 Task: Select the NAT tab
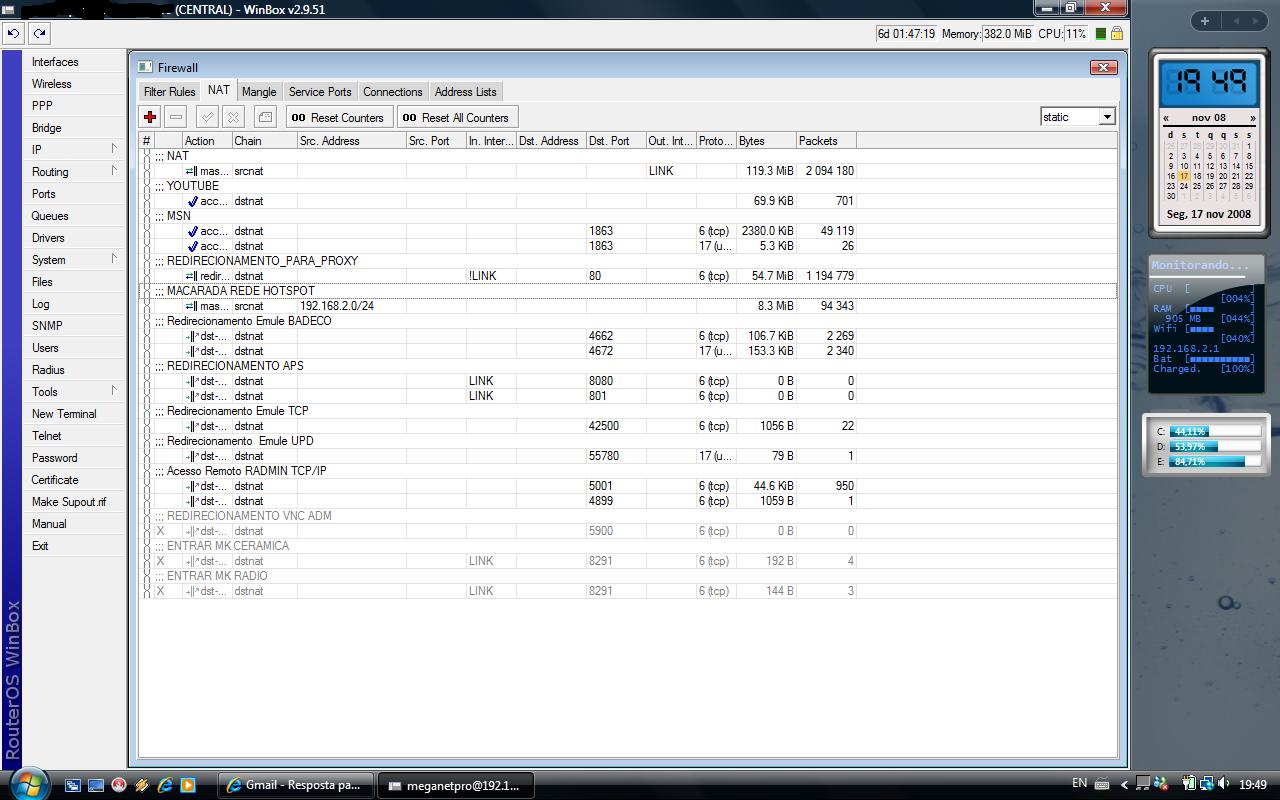pos(219,90)
